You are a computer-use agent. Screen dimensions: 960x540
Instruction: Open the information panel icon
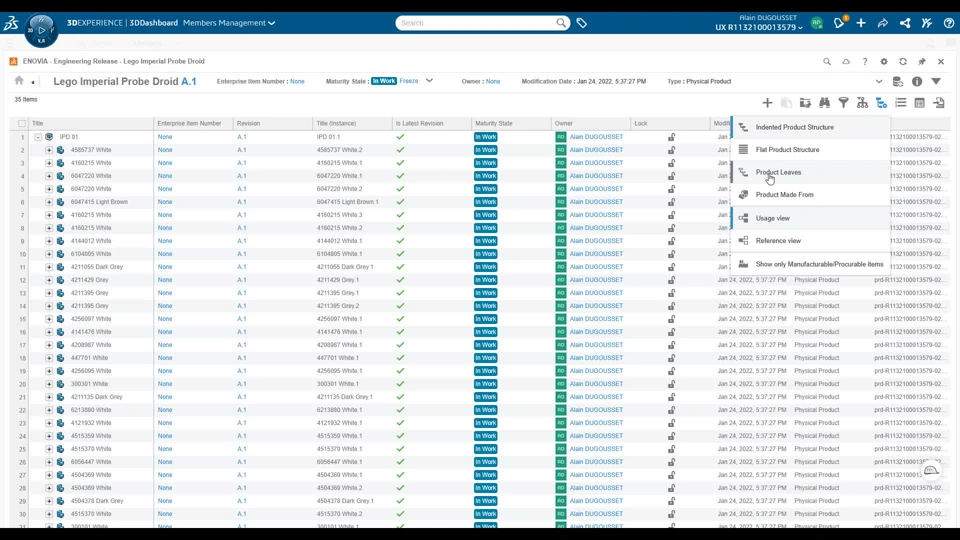point(917,81)
